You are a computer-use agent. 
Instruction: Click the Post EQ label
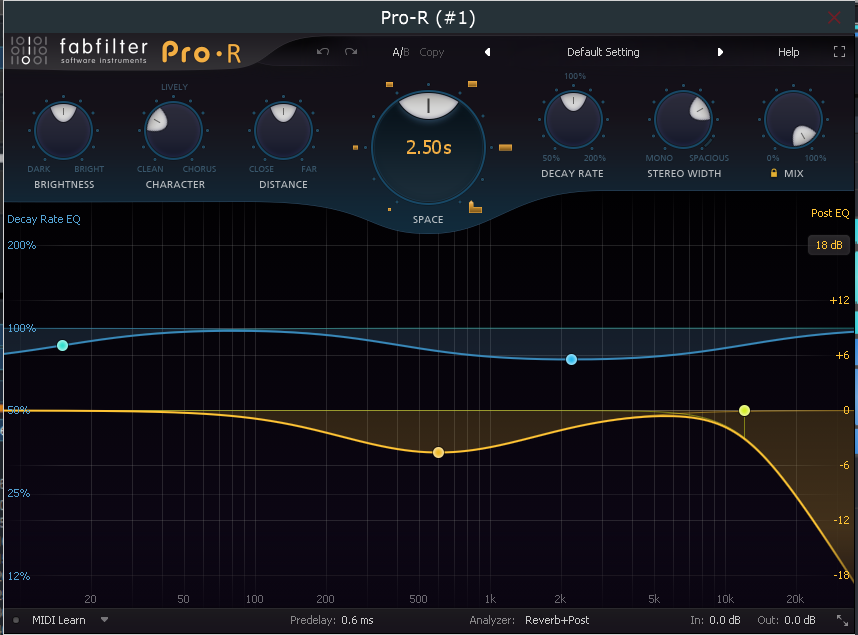click(x=830, y=213)
